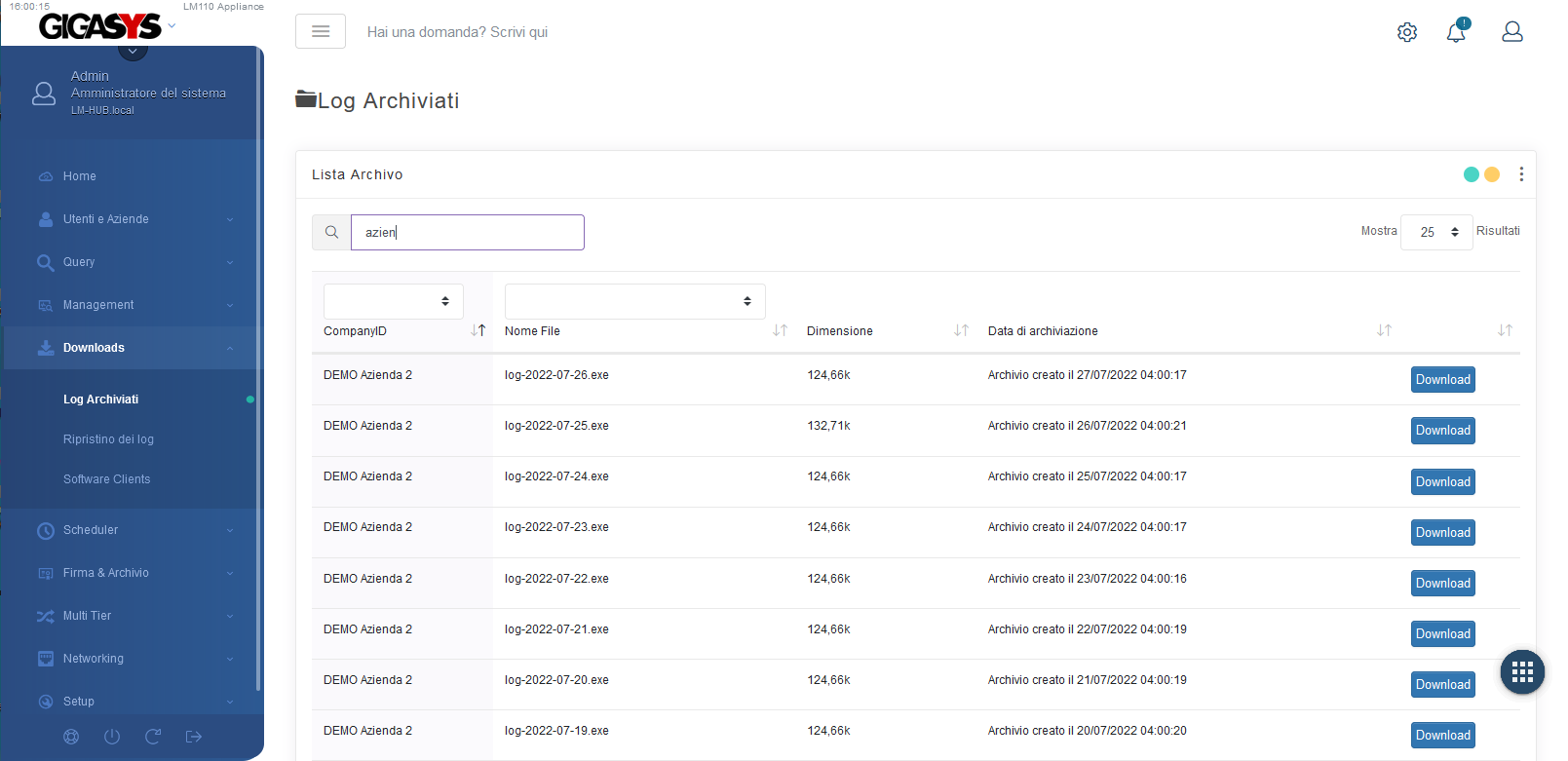Screen dimensions: 1568x761
Task: Open the Mostra 25 results dropdown
Action: tap(1436, 232)
